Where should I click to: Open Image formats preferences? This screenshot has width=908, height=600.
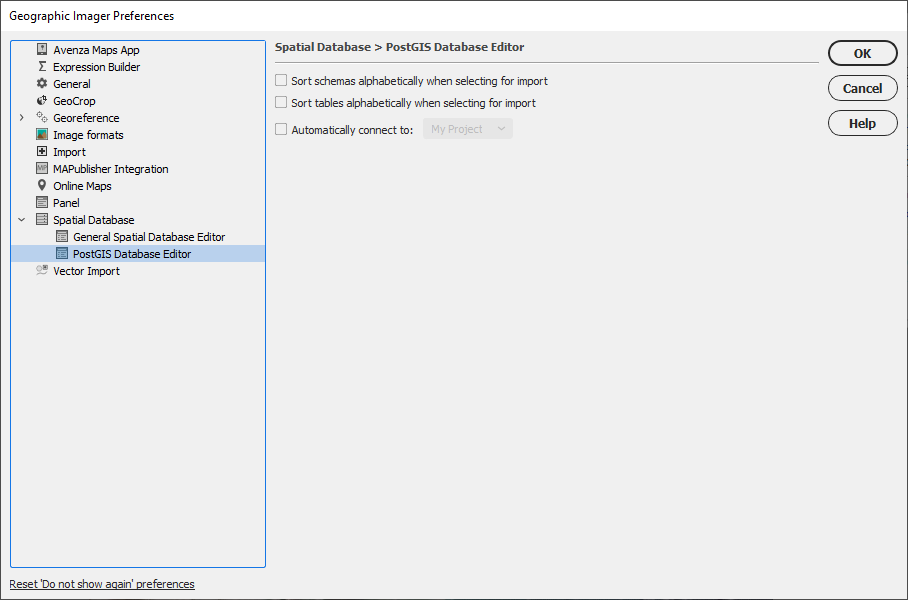(x=88, y=135)
